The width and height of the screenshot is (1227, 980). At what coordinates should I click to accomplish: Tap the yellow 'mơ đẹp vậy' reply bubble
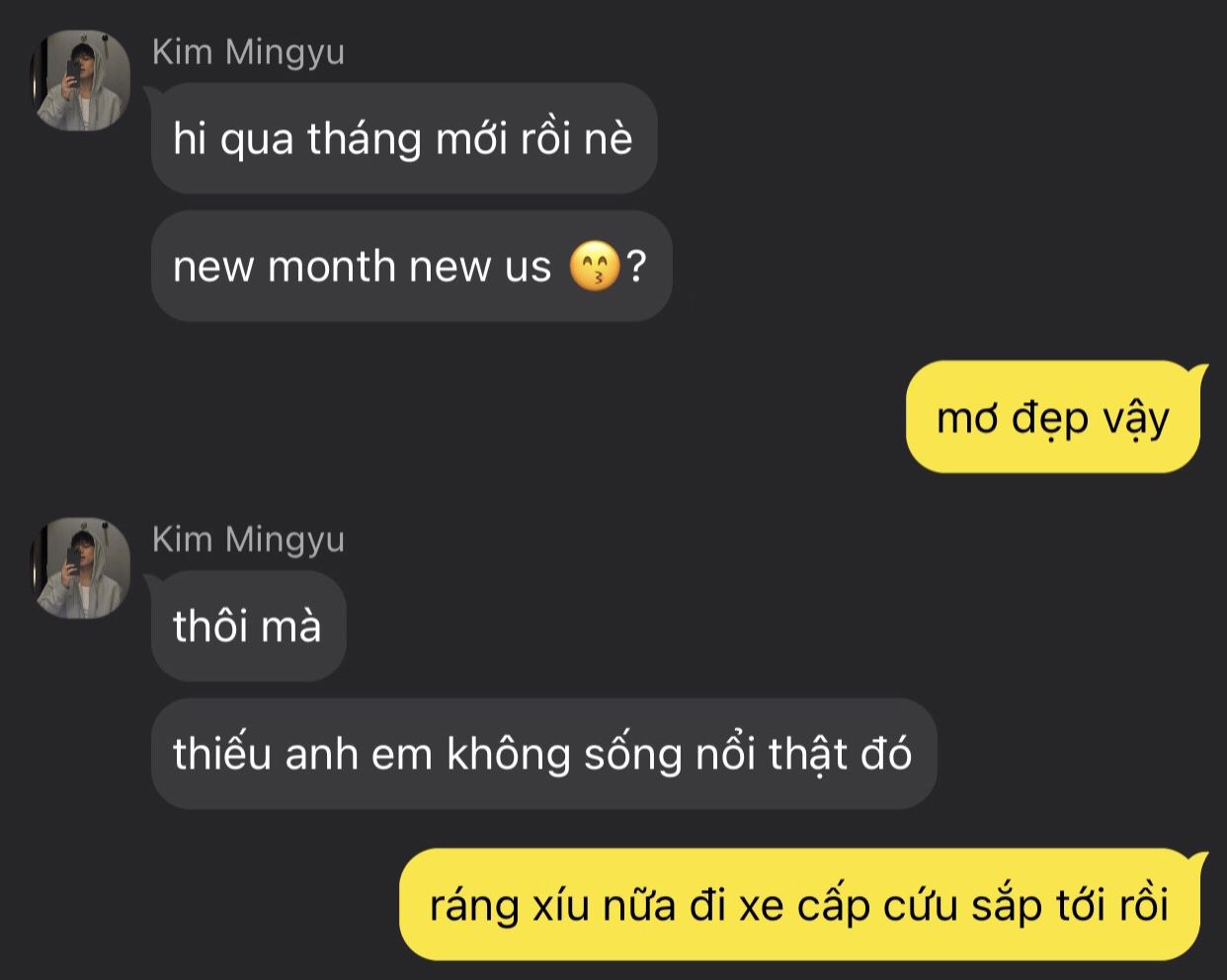(1053, 417)
